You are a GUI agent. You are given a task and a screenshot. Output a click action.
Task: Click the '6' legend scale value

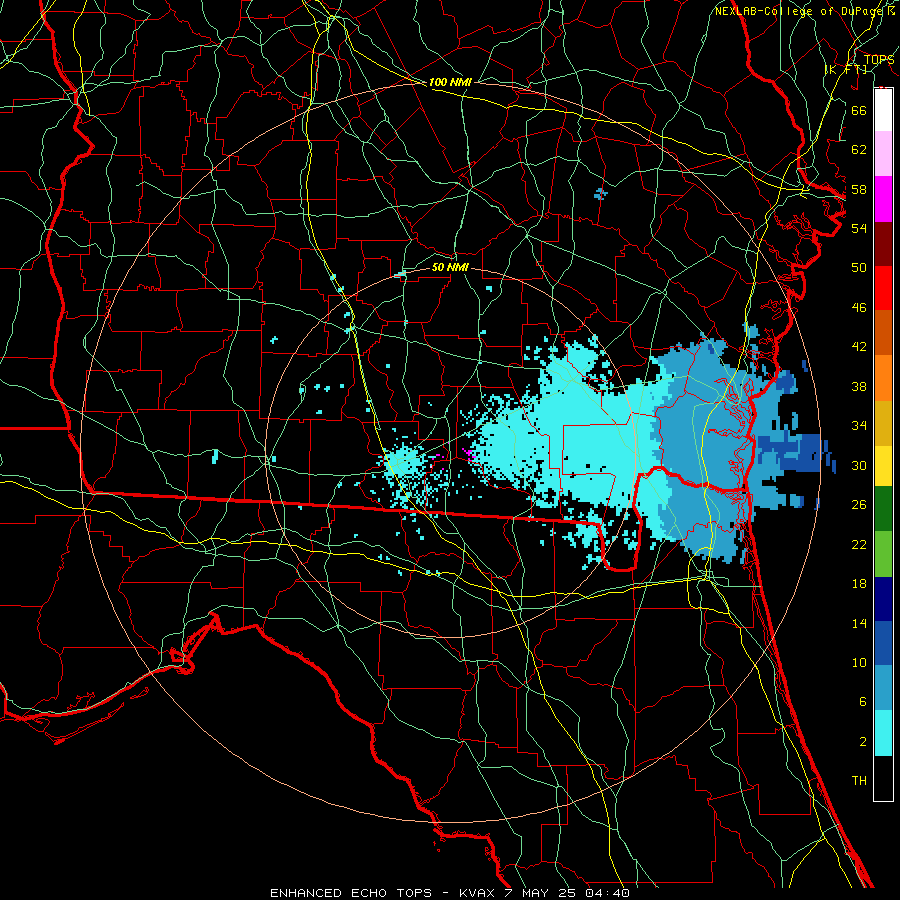point(863,702)
